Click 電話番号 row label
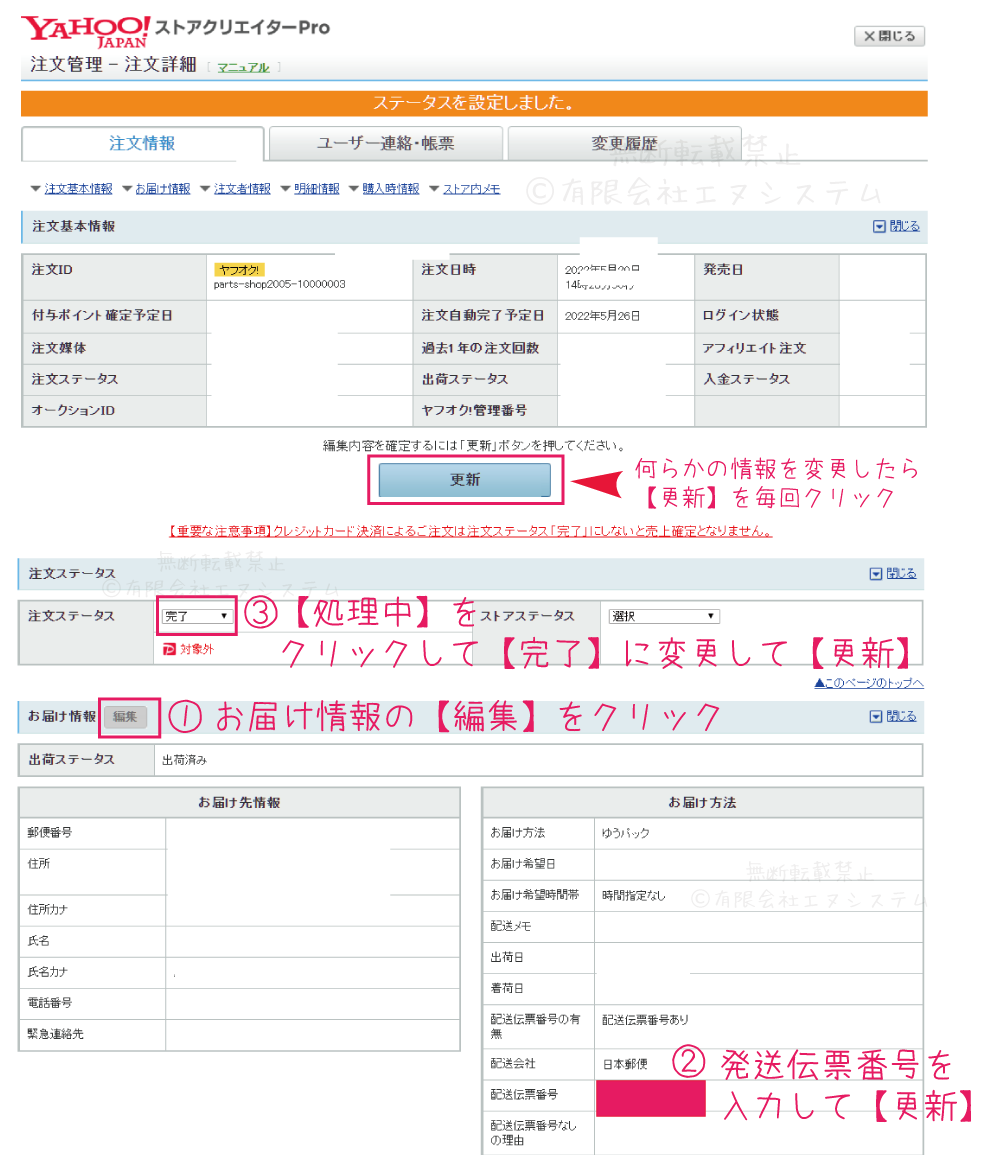 [49, 1003]
